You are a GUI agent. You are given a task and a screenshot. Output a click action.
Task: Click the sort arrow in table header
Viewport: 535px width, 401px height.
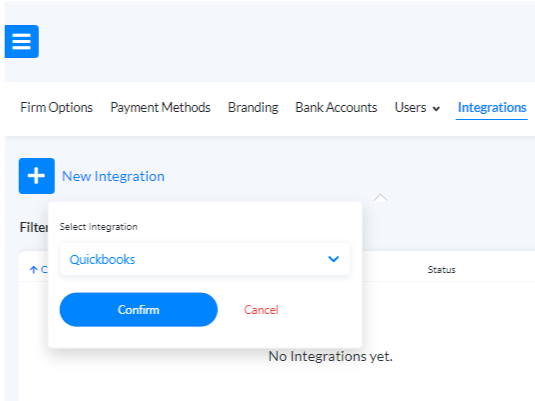click(x=33, y=270)
